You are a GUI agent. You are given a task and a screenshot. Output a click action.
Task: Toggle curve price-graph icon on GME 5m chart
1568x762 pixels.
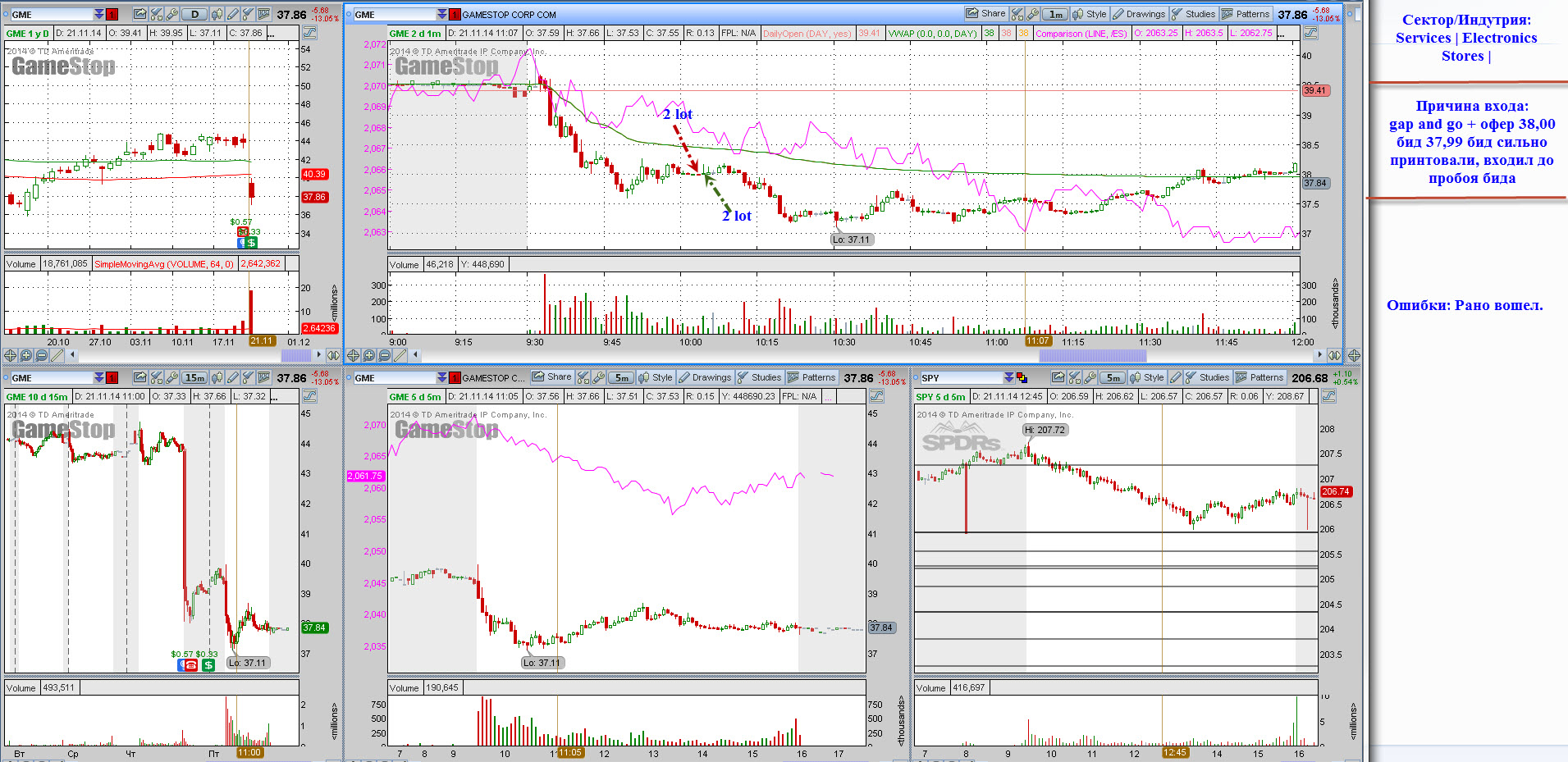(x=876, y=396)
